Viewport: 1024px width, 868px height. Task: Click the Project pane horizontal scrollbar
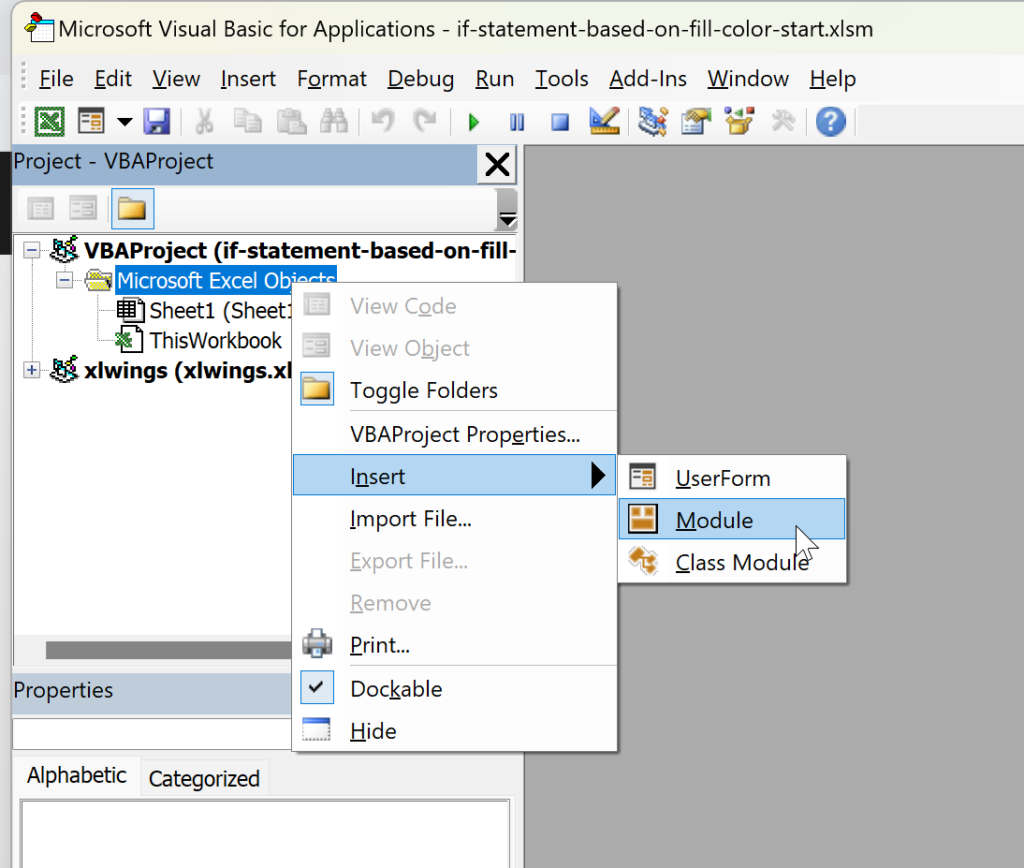[168, 649]
